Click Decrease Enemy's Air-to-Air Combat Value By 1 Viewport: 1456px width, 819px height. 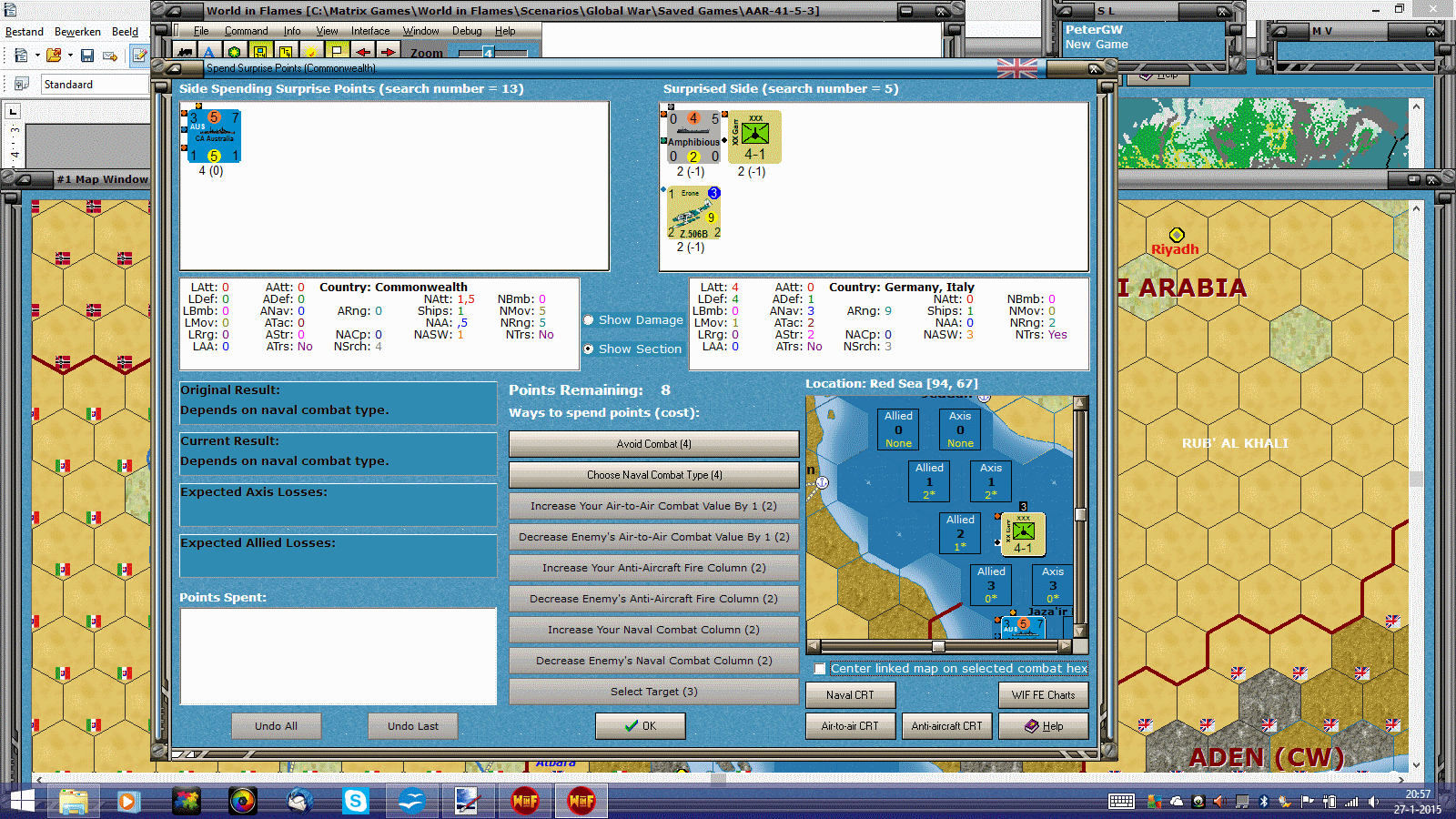(x=654, y=537)
